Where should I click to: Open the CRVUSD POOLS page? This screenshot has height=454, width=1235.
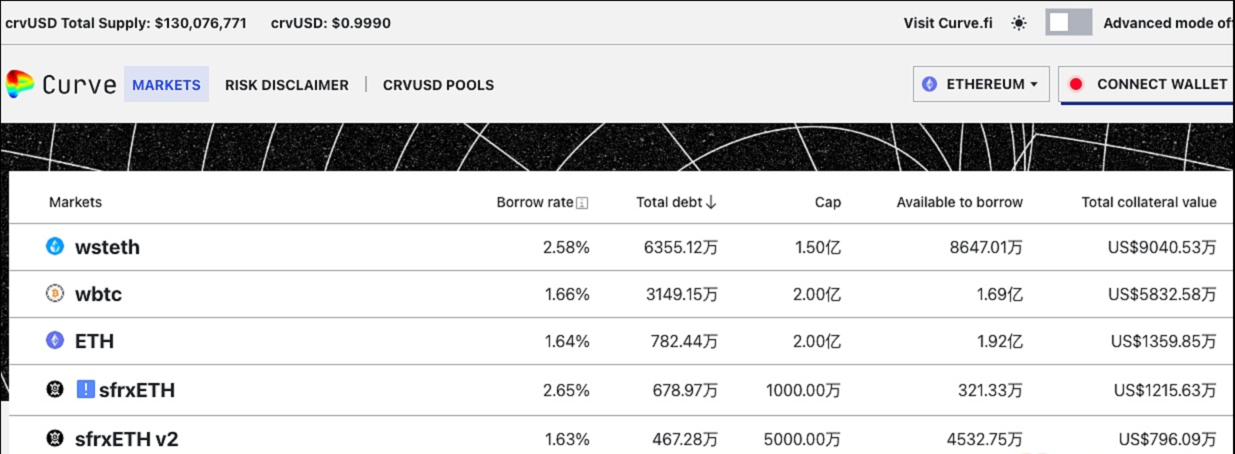point(438,85)
